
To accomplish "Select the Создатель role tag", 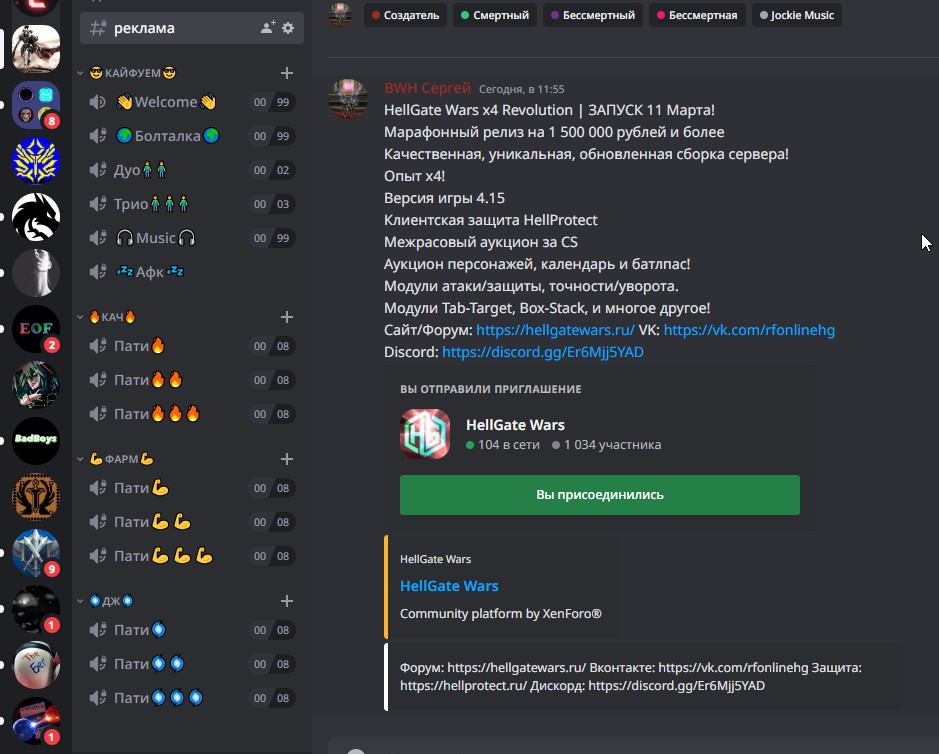I will coord(405,15).
